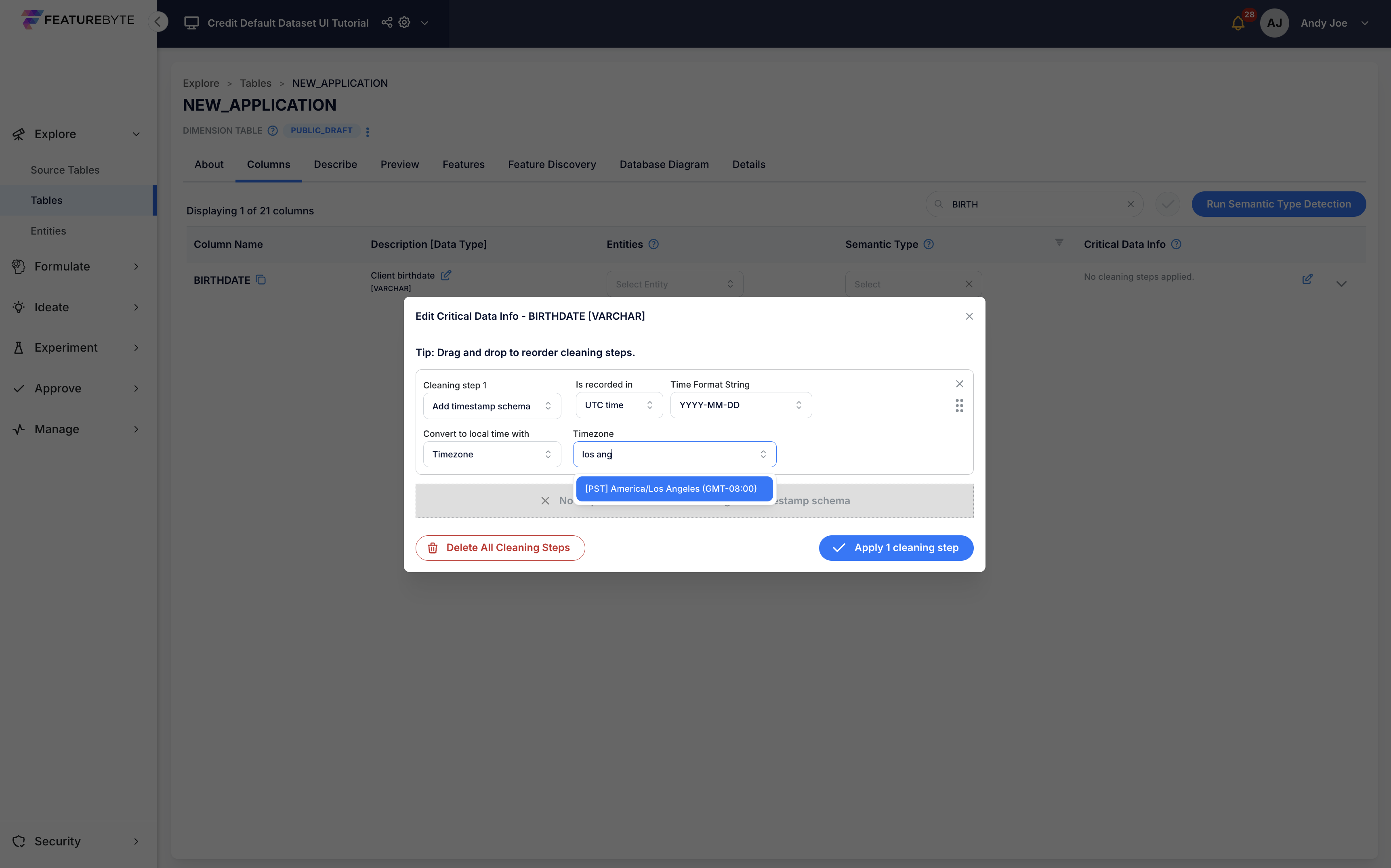This screenshot has width=1391, height=868.
Task: Switch to the Details tab
Action: pos(749,164)
